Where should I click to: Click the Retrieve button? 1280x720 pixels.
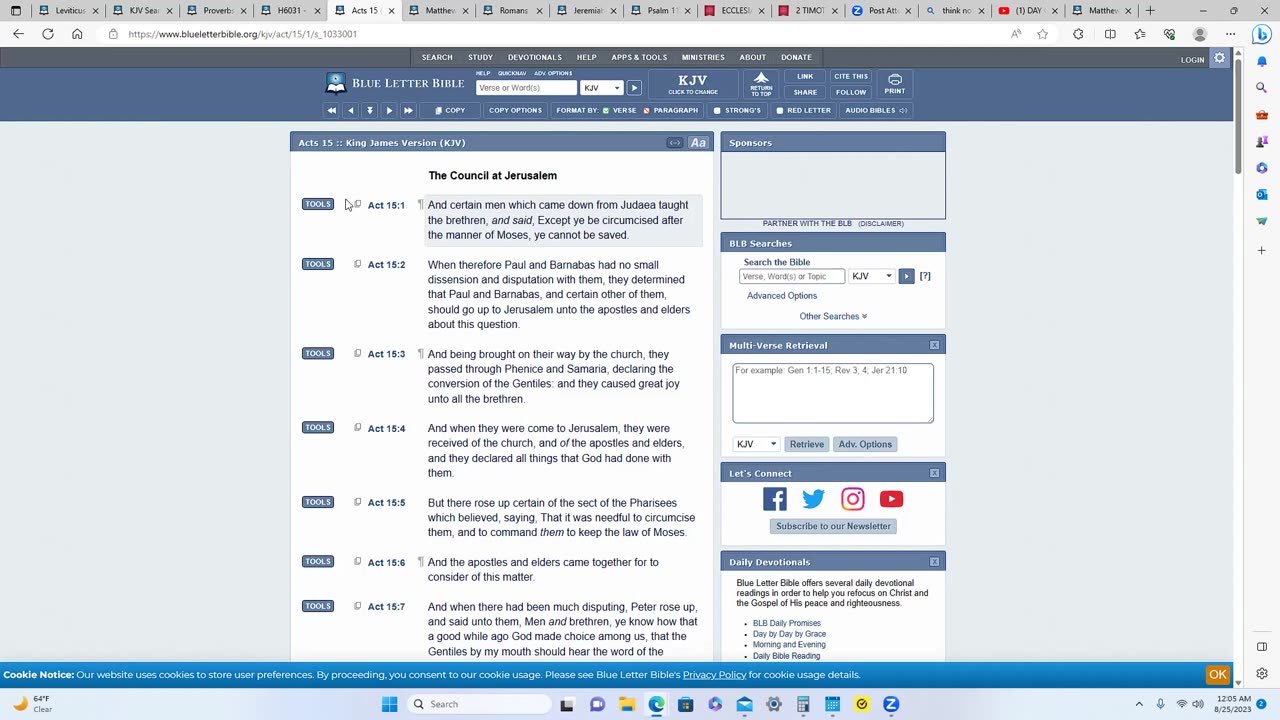pos(807,444)
